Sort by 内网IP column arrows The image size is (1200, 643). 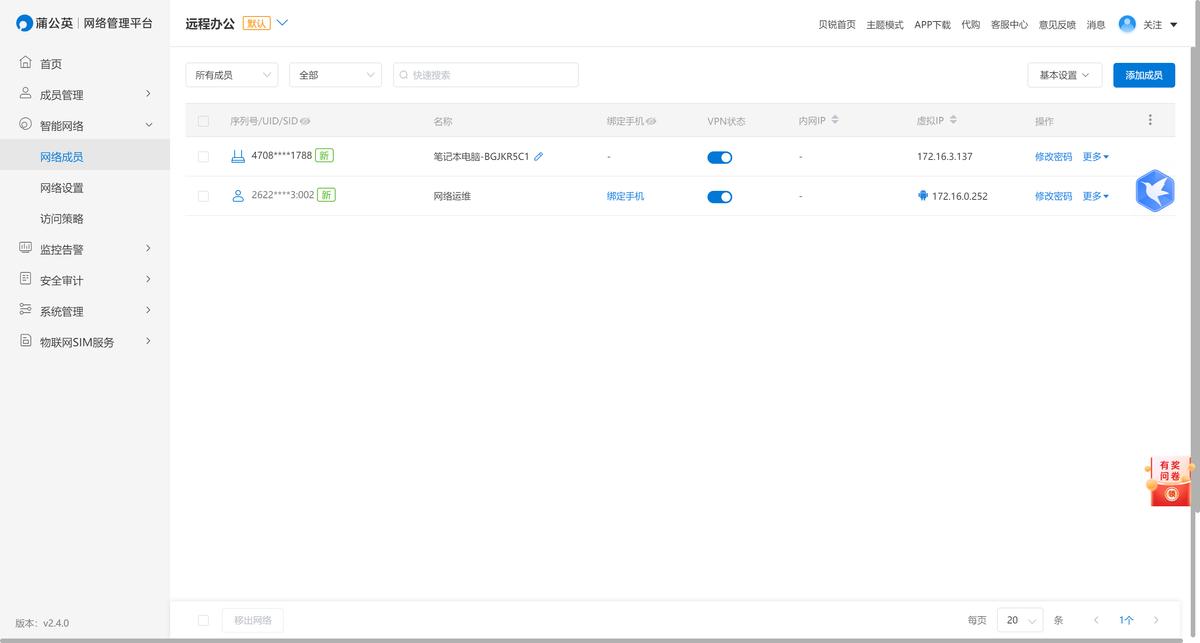(x=835, y=120)
